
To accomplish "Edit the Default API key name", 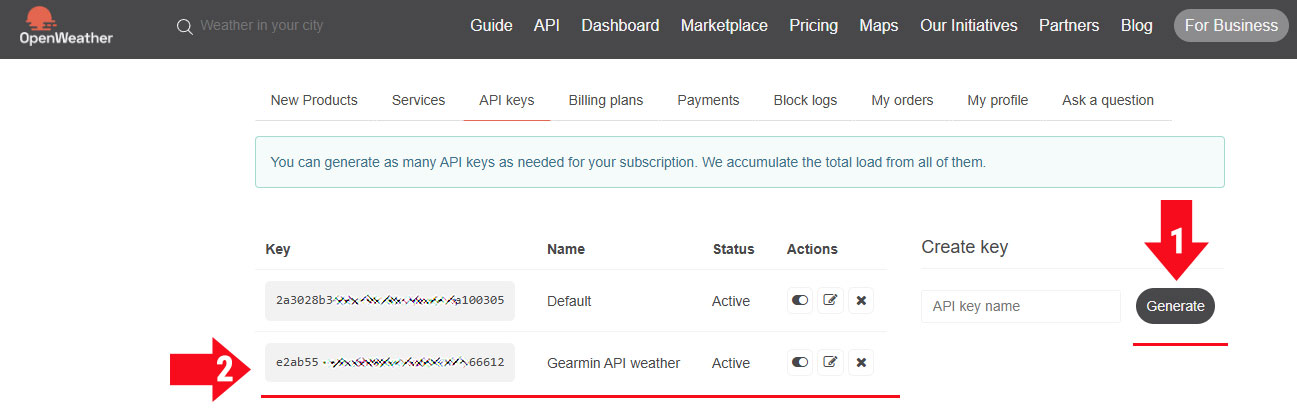I will tap(830, 301).
